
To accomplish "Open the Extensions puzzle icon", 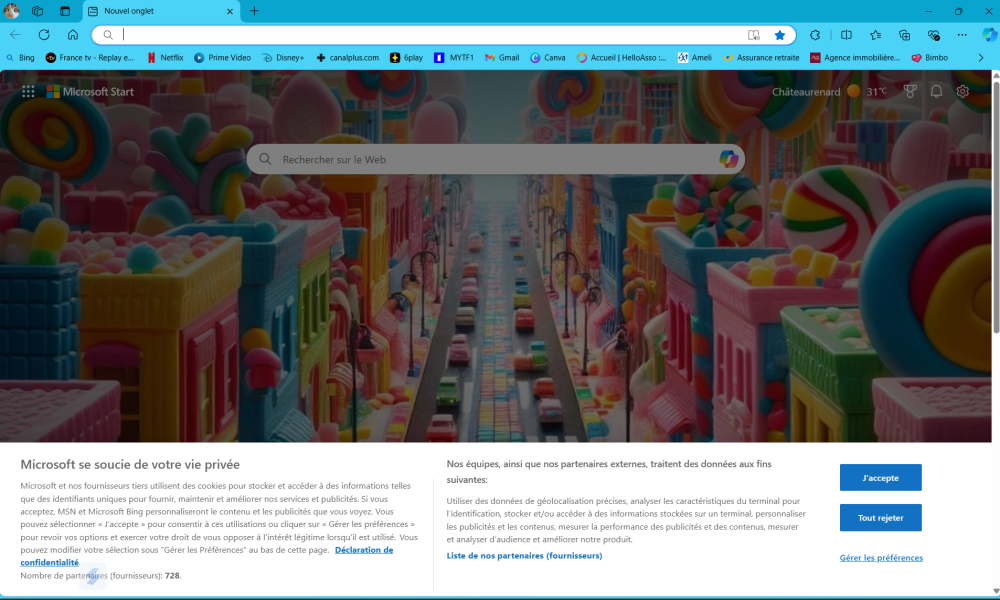I will coord(815,35).
